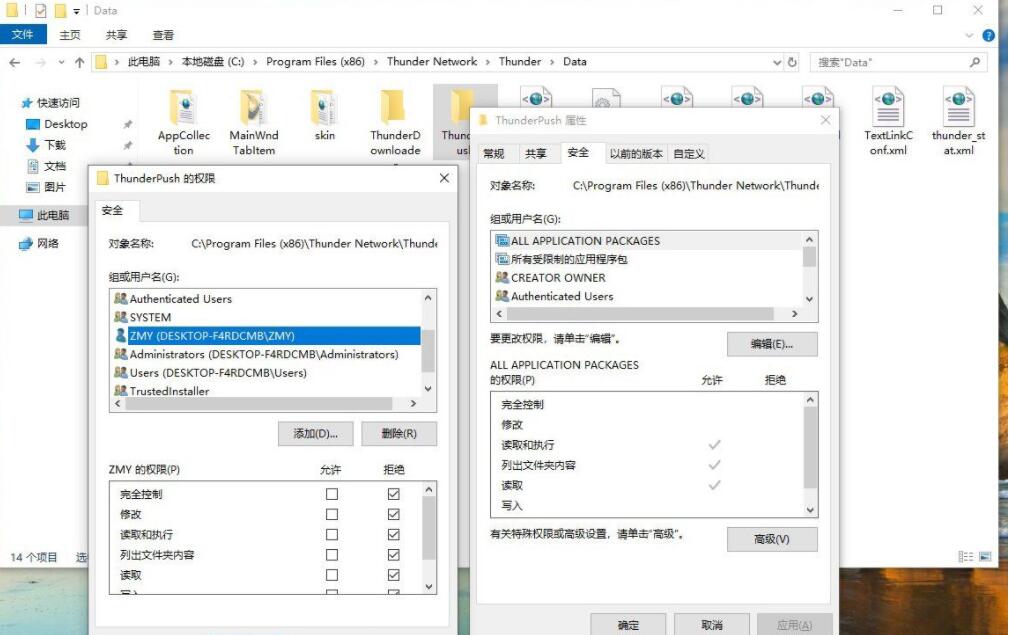Screen dimensions: 1009x635
Task: Open the 共享 ribbon tab
Action: pos(116,35)
